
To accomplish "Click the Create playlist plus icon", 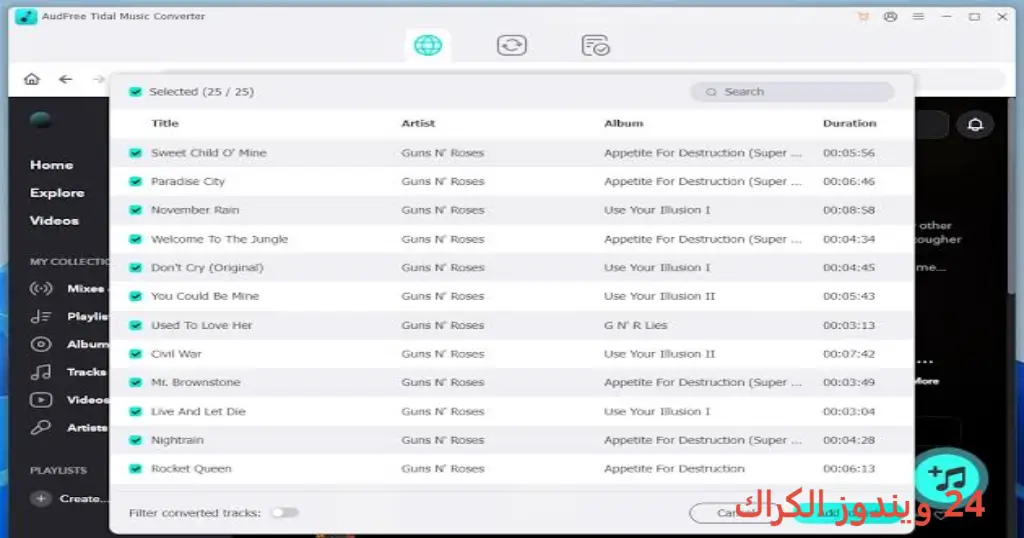I will (40, 498).
